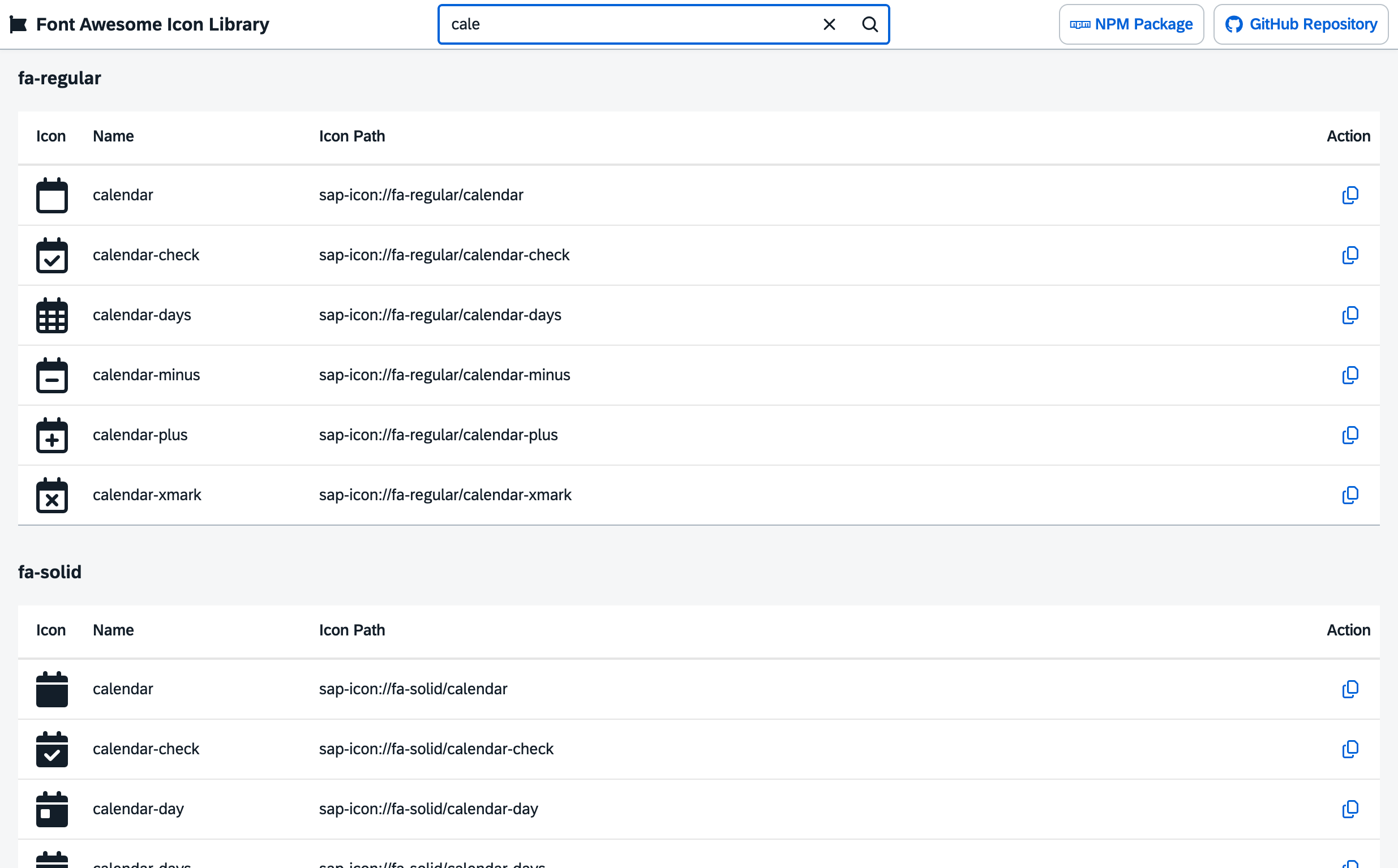
Task: Copy the fa-regular calendar-days icon path
Action: tap(1350, 315)
